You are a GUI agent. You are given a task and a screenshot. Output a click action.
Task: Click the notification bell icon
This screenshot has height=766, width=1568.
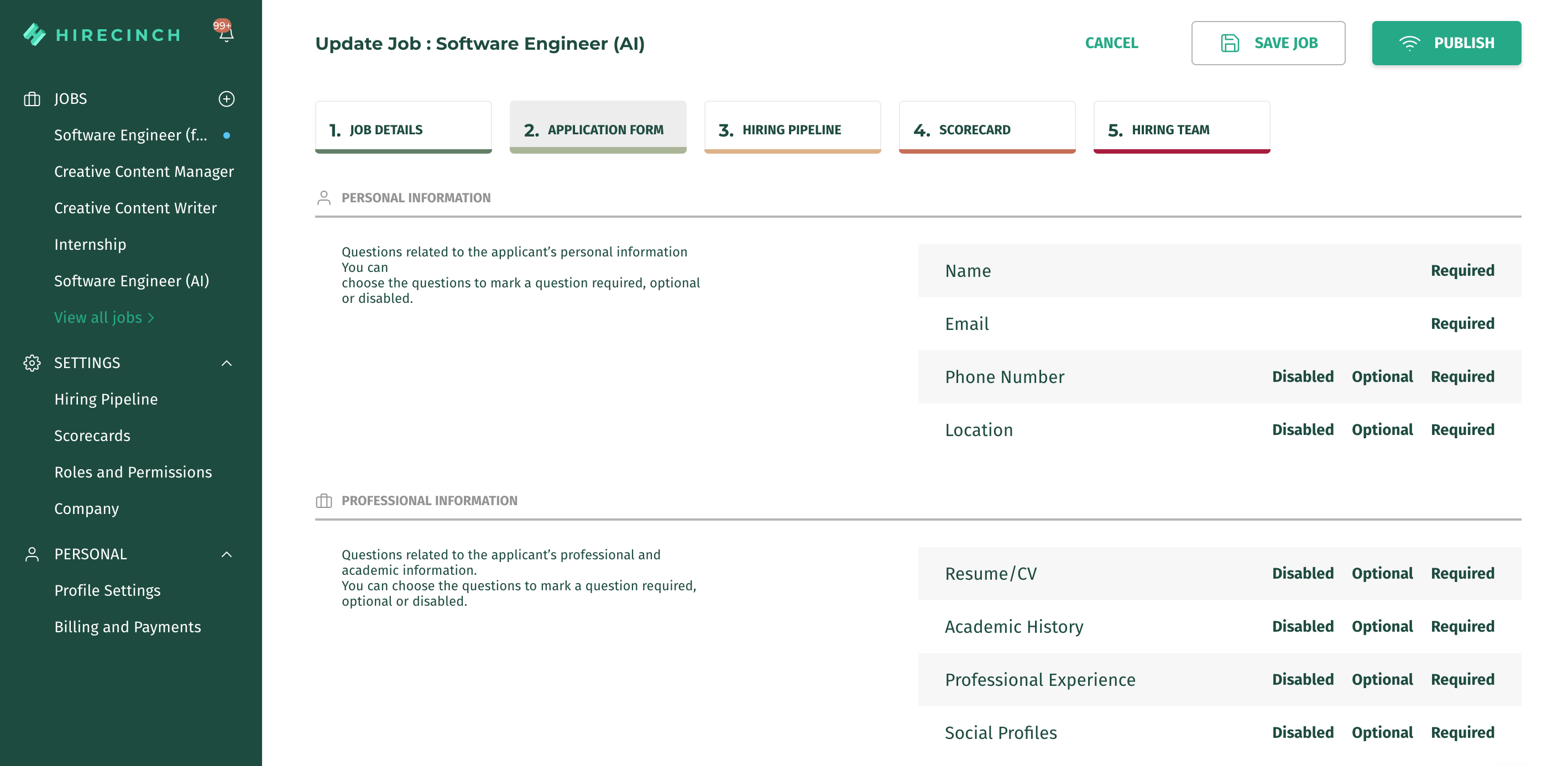tap(226, 34)
